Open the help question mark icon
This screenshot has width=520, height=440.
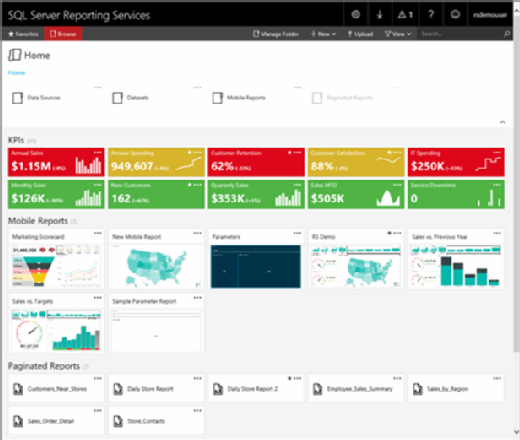431,14
